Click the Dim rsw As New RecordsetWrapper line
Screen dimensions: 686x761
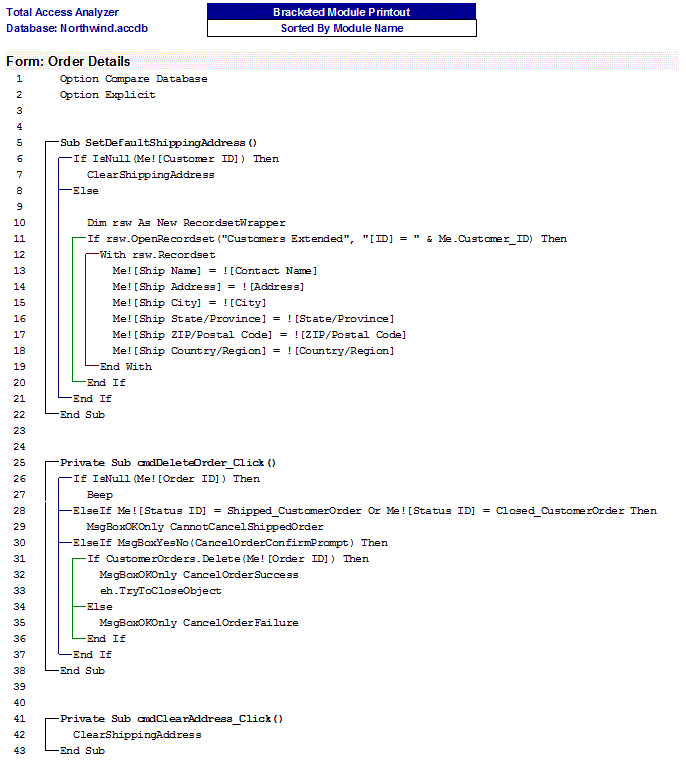186,222
